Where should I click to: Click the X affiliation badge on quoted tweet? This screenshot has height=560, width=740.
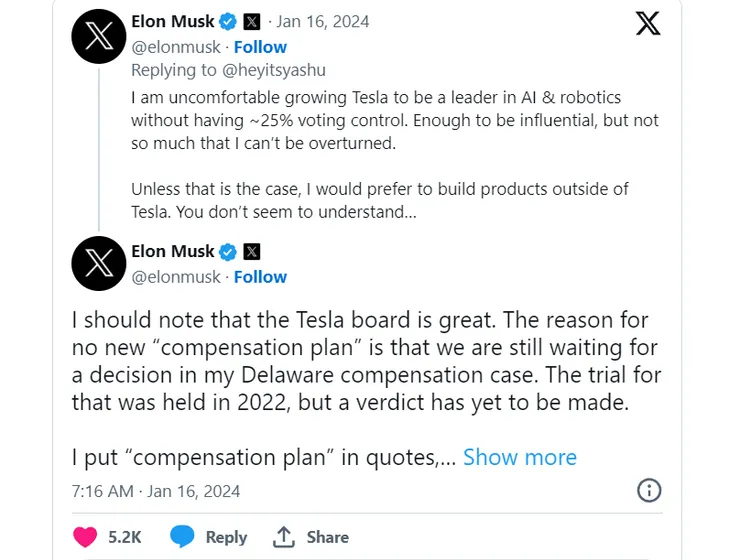[252, 21]
